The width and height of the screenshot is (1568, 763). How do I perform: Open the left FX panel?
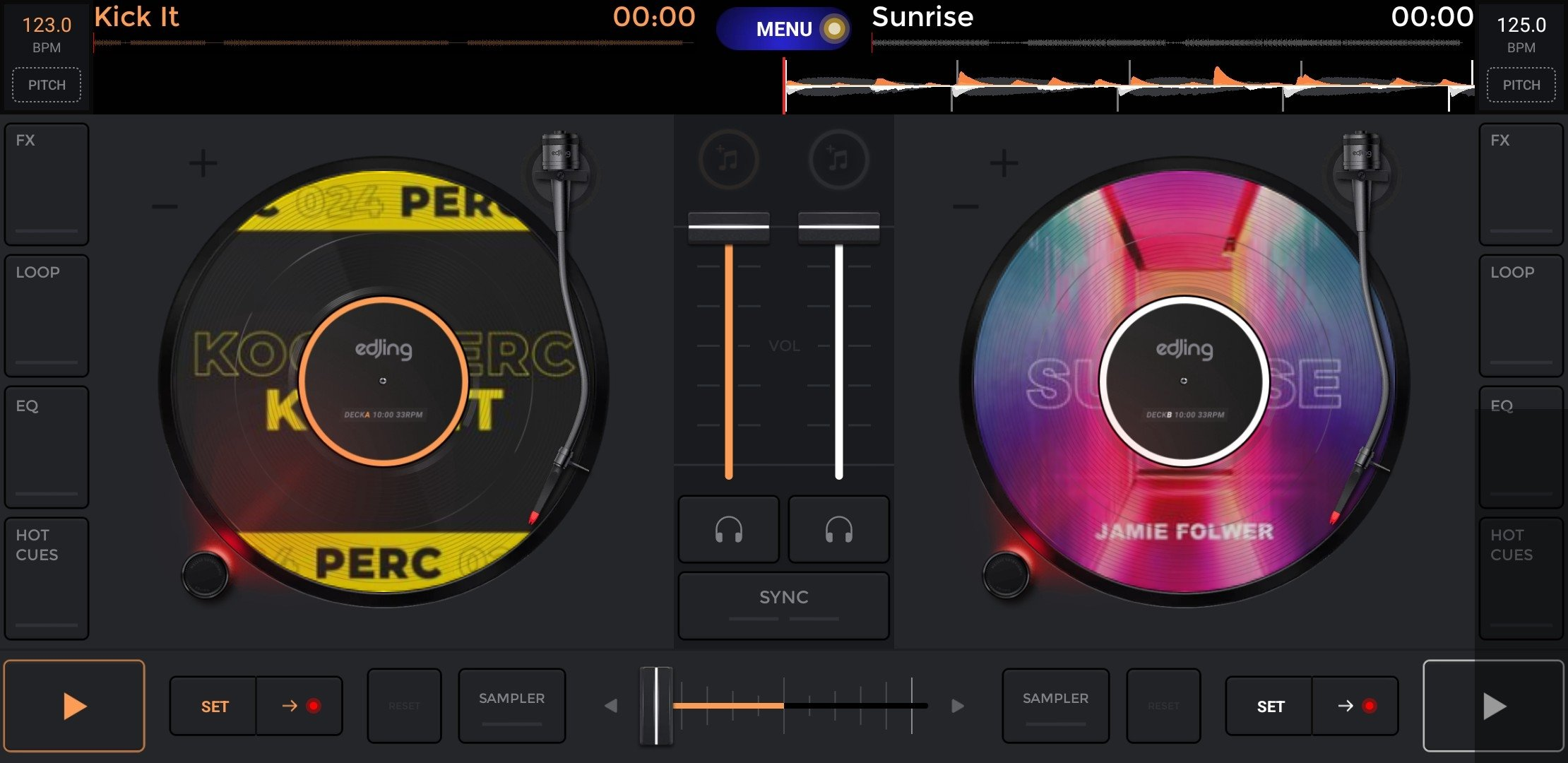[47, 184]
